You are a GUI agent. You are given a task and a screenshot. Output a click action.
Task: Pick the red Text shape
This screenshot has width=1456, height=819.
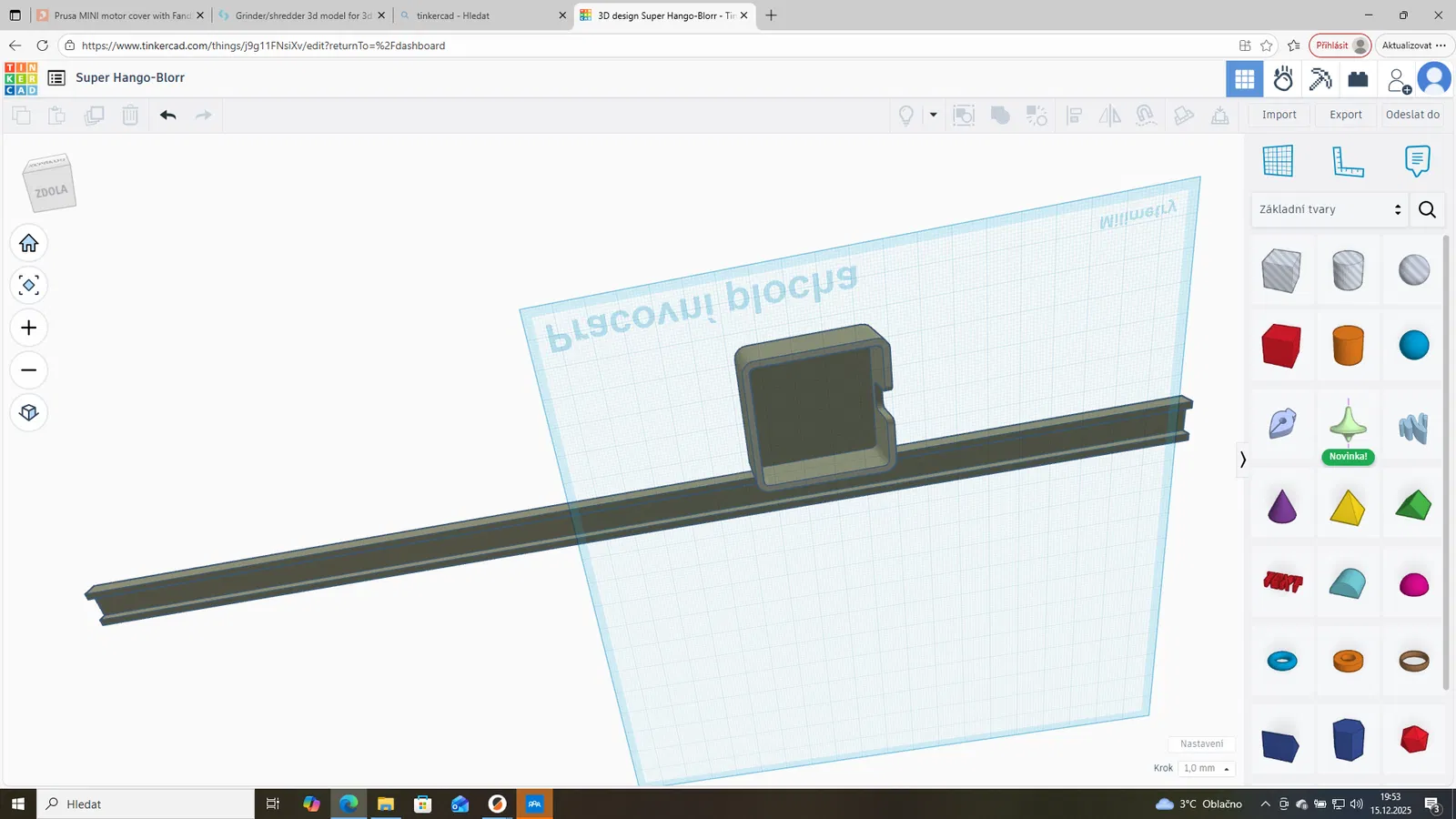click(1282, 581)
